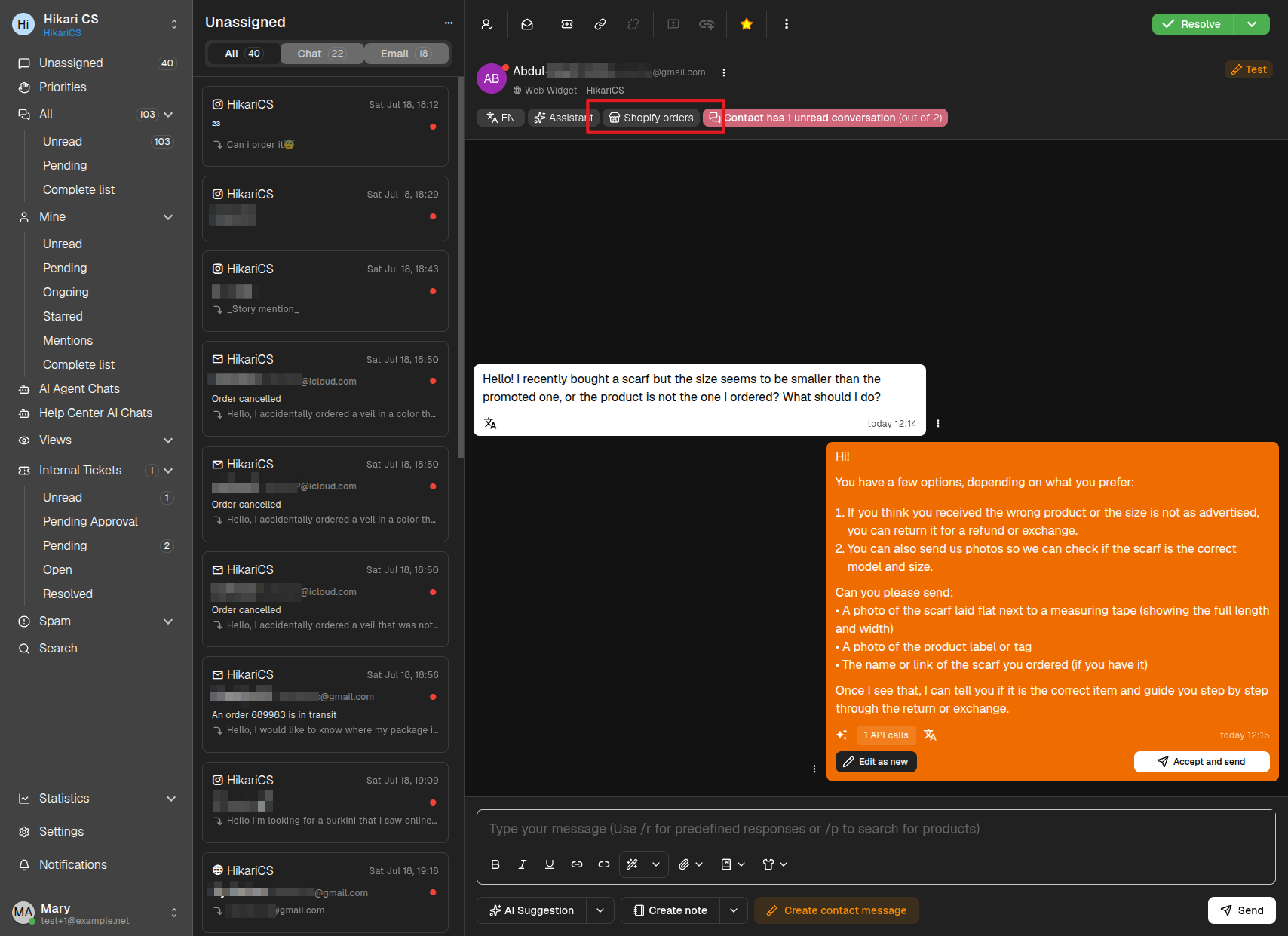Click the paperclip attachment icon
Image resolution: width=1288 pixels, height=936 pixels.
pyautogui.click(x=684, y=864)
